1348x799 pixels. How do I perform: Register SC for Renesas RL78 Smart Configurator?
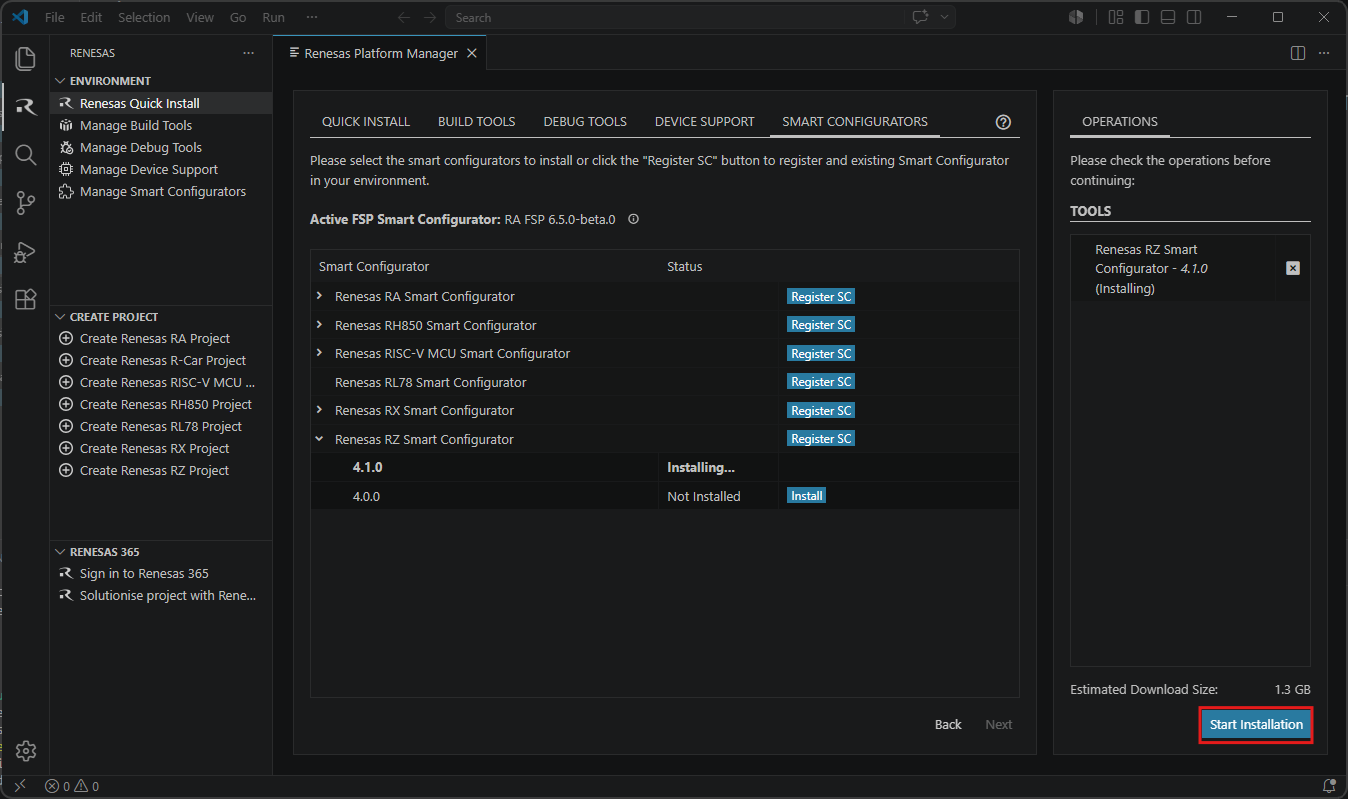(821, 382)
